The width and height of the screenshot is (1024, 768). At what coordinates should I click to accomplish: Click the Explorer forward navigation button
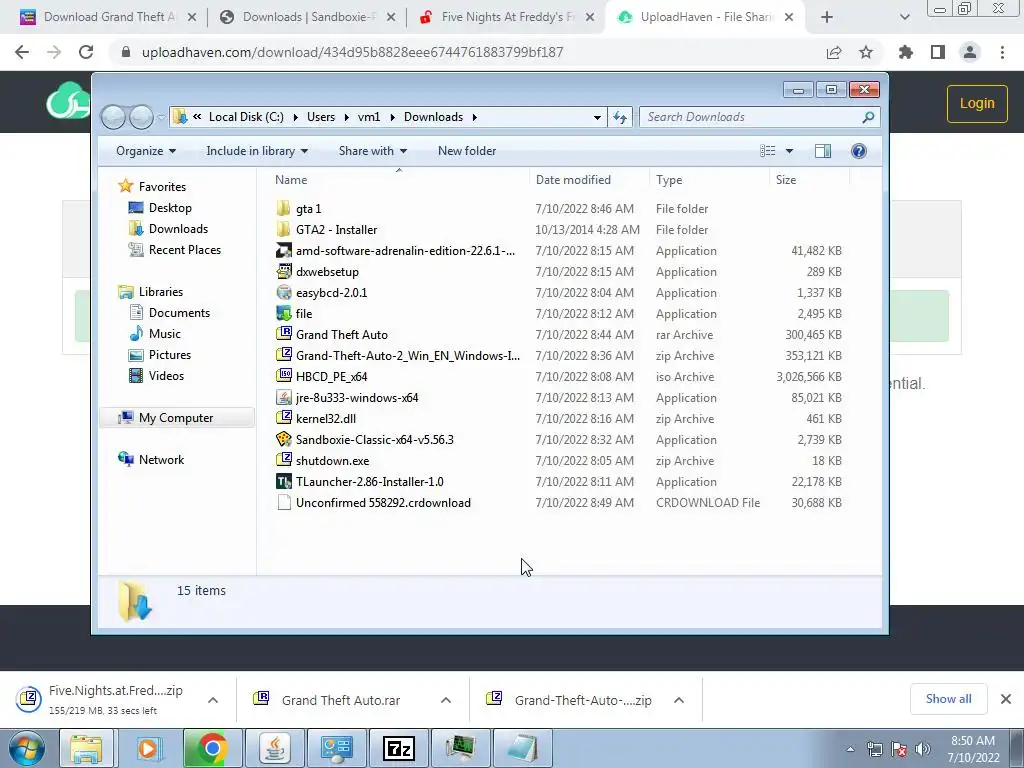[141, 117]
